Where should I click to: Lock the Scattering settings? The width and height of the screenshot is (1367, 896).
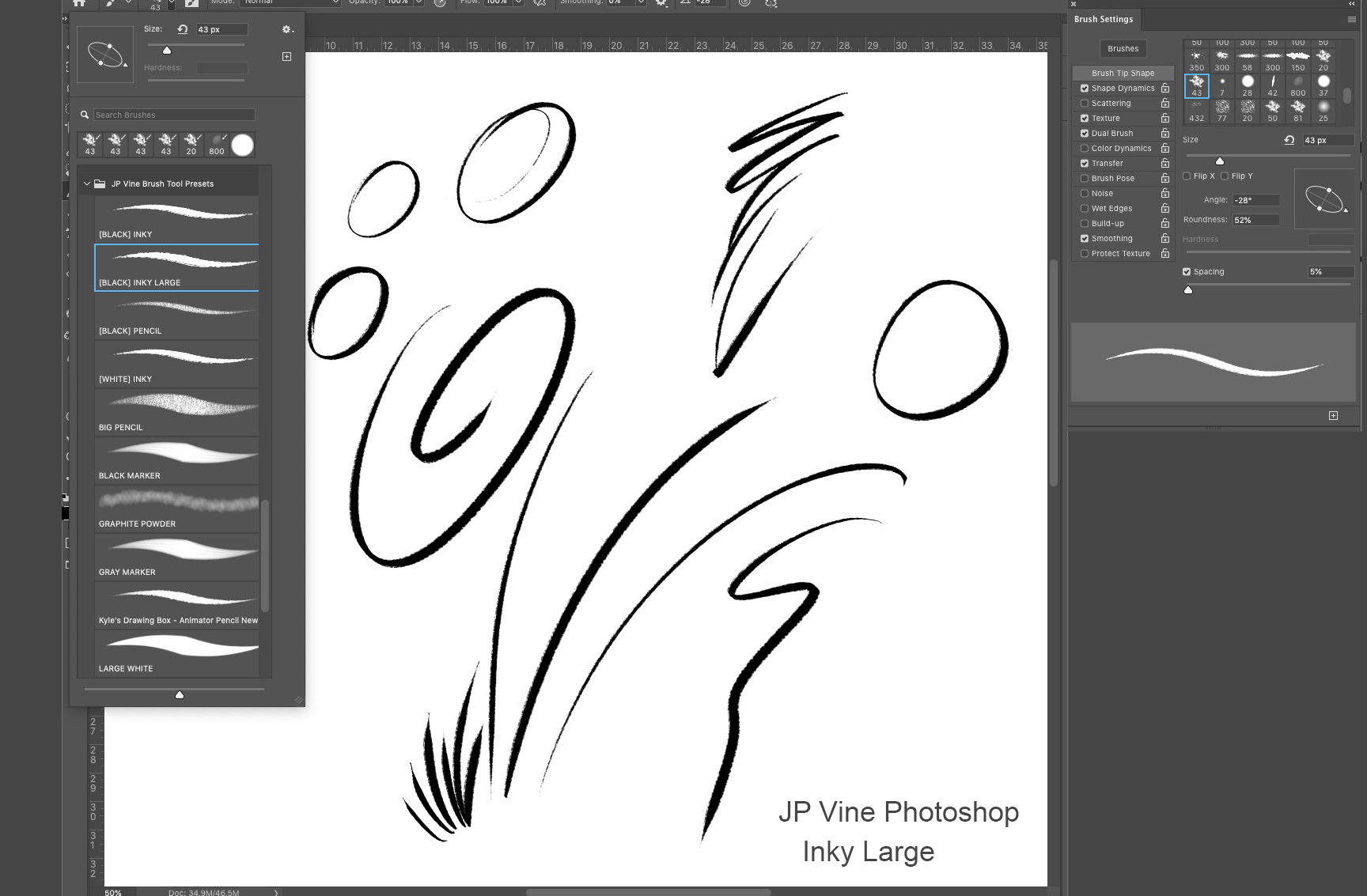1165,103
